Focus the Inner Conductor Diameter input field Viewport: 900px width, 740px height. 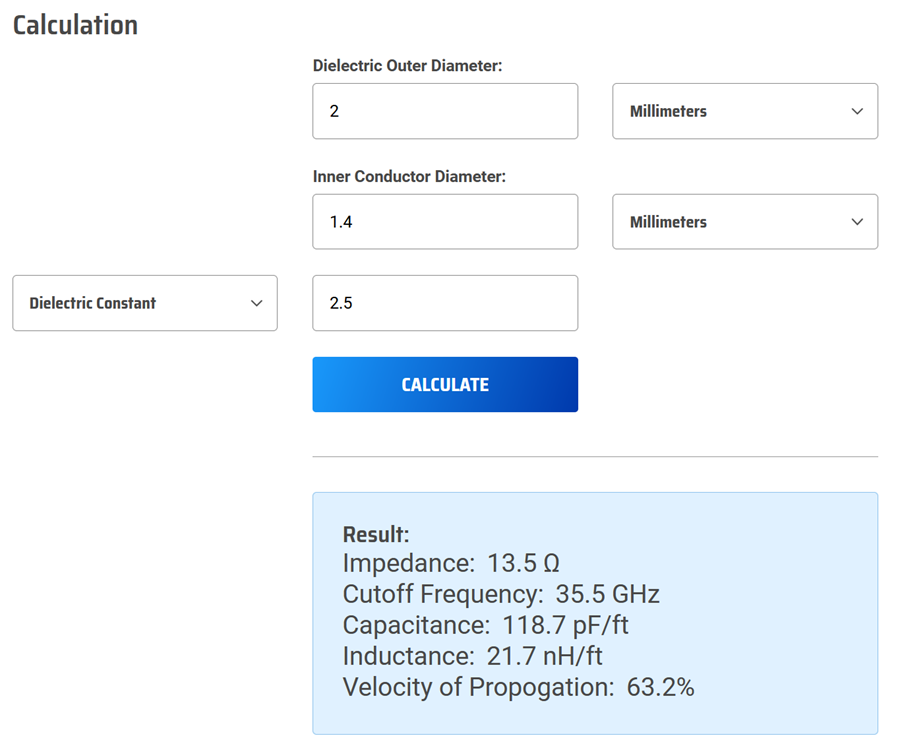445,222
